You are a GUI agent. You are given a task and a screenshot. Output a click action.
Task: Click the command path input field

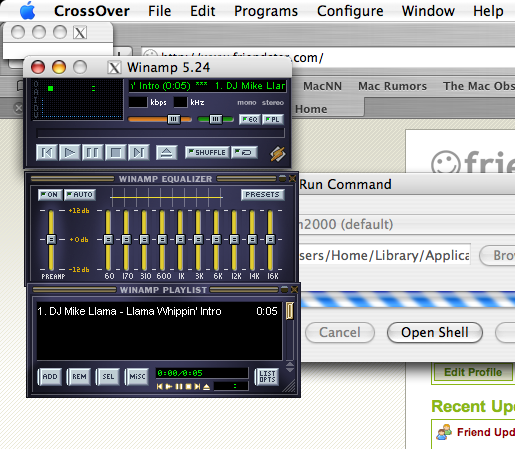pos(385,255)
